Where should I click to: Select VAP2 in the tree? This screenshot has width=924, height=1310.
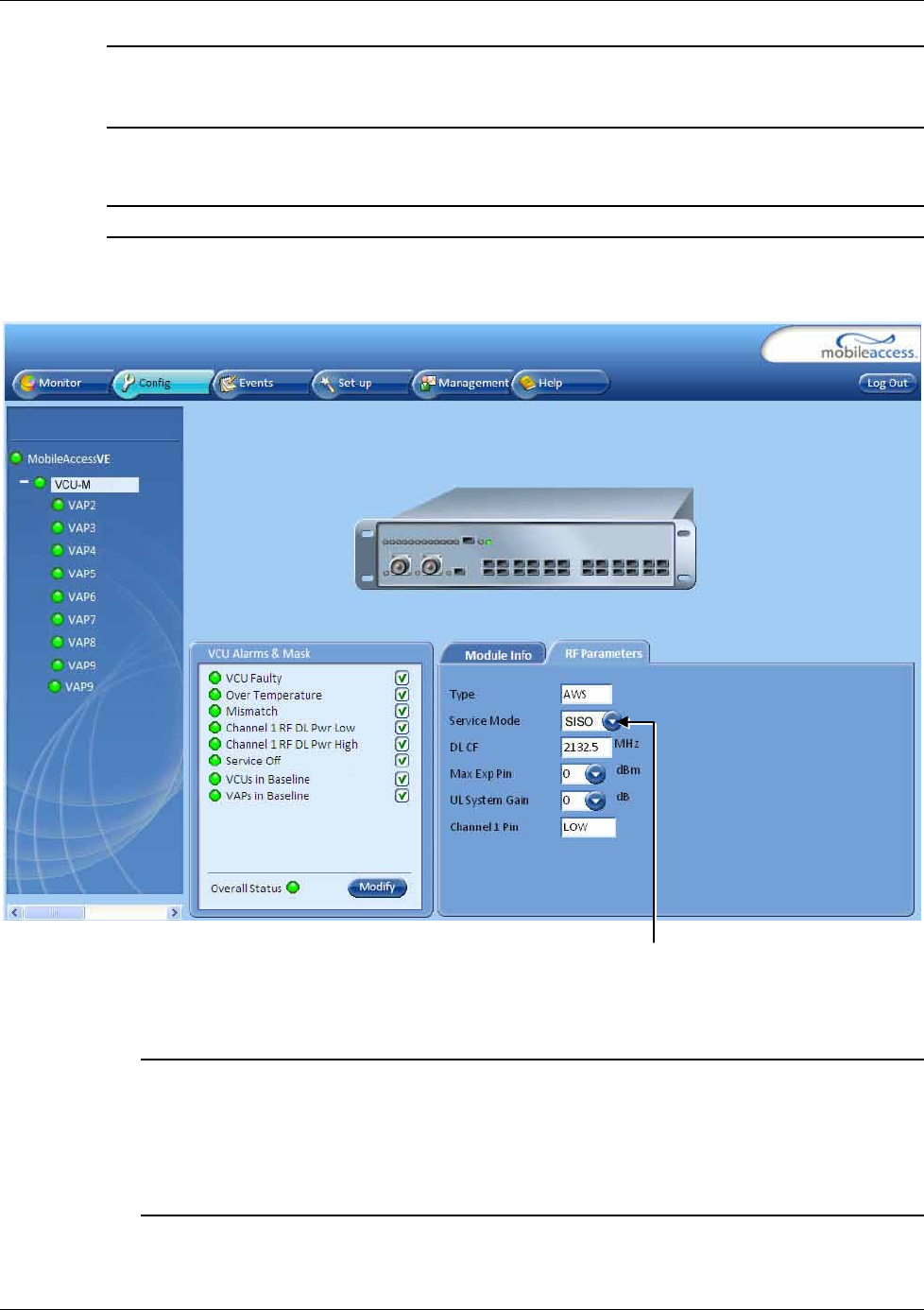coord(81,505)
